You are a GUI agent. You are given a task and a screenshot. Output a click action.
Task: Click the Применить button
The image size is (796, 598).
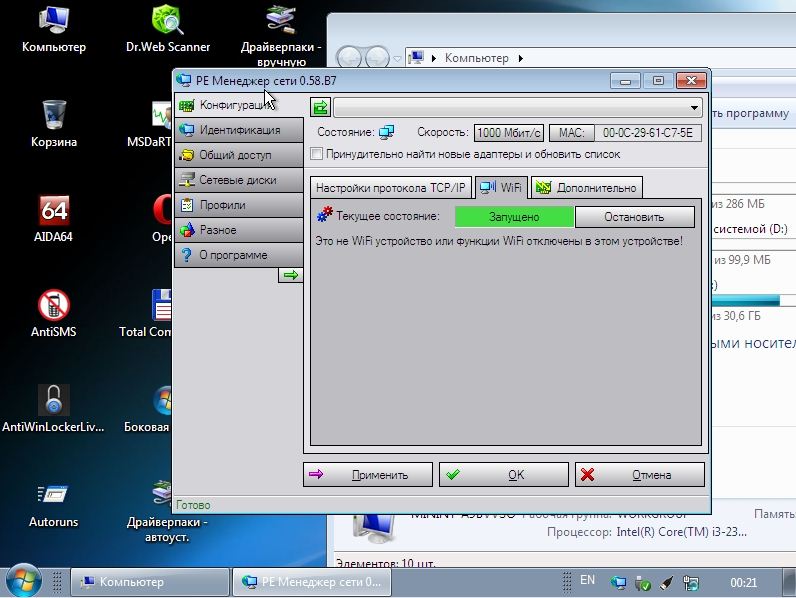[368, 475]
